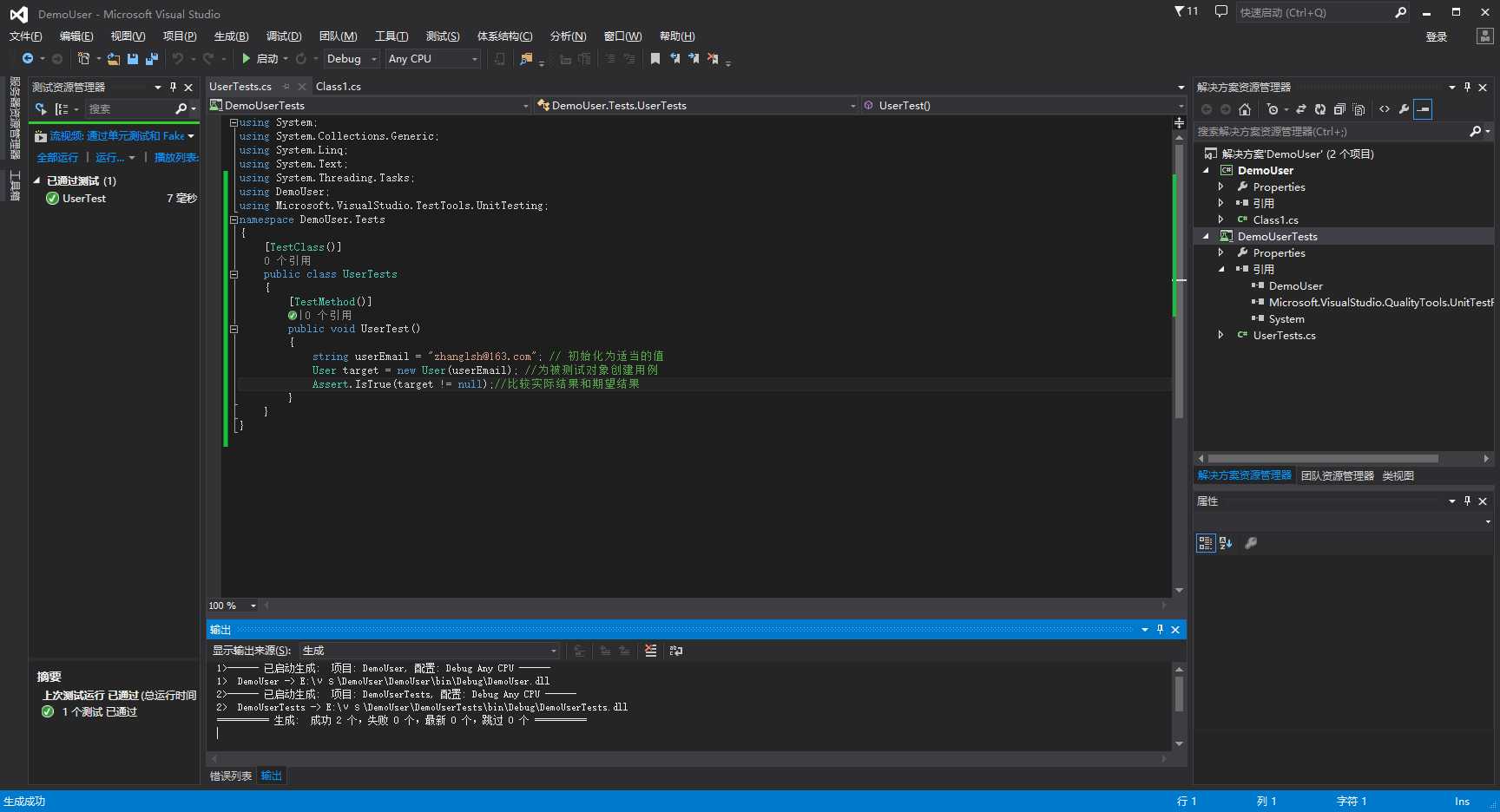Switch to the 类视图 tab

coord(1398,476)
